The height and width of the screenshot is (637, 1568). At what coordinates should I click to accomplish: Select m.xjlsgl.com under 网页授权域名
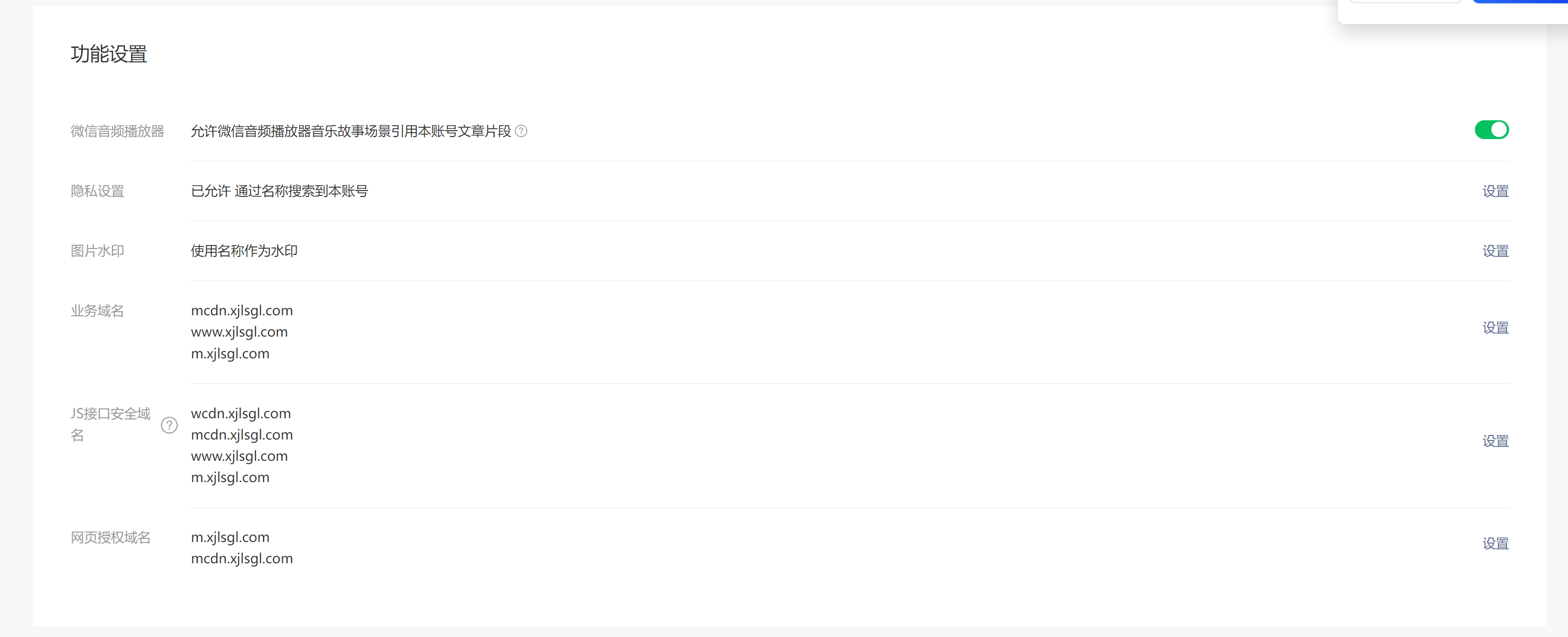[x=230, y=537]
